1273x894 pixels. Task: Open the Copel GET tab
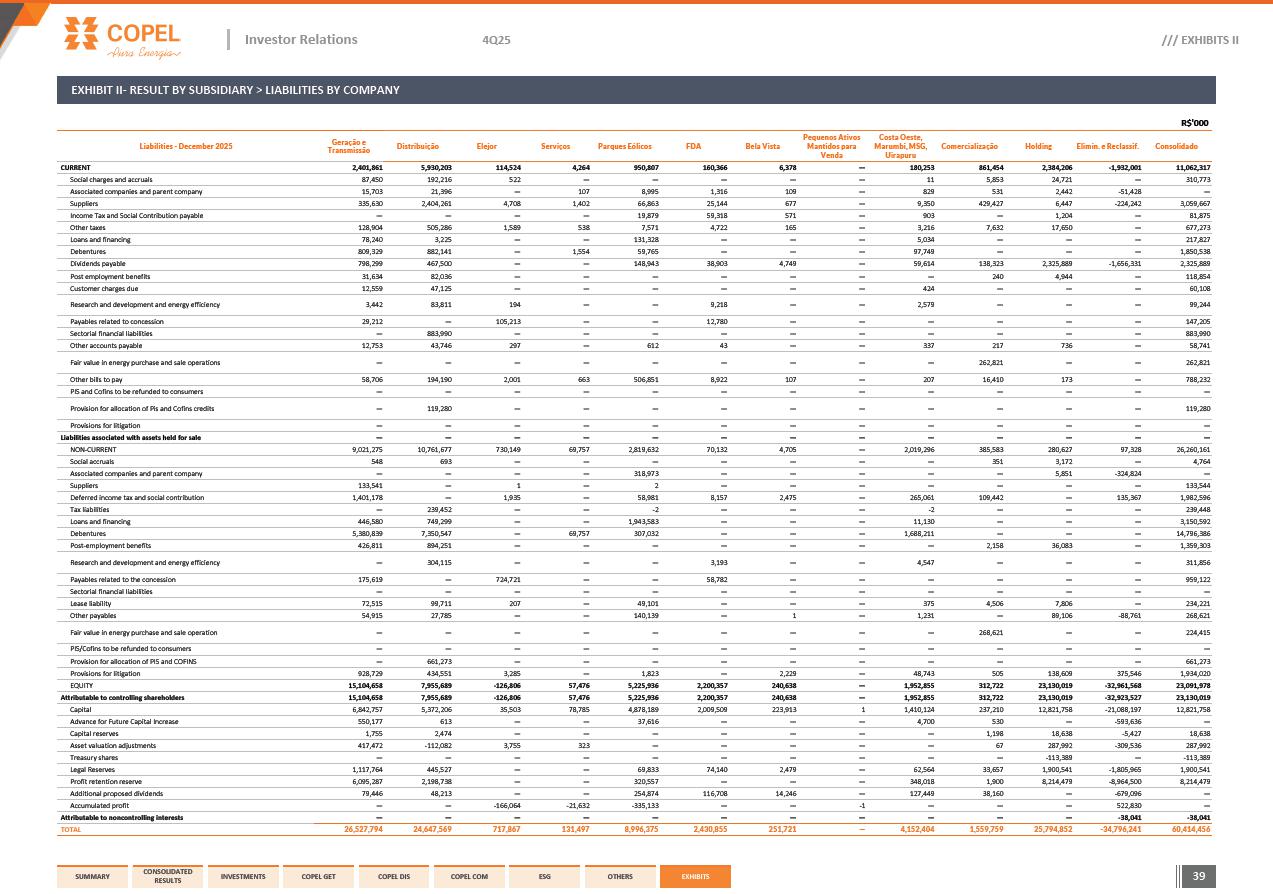pos(318,877)
